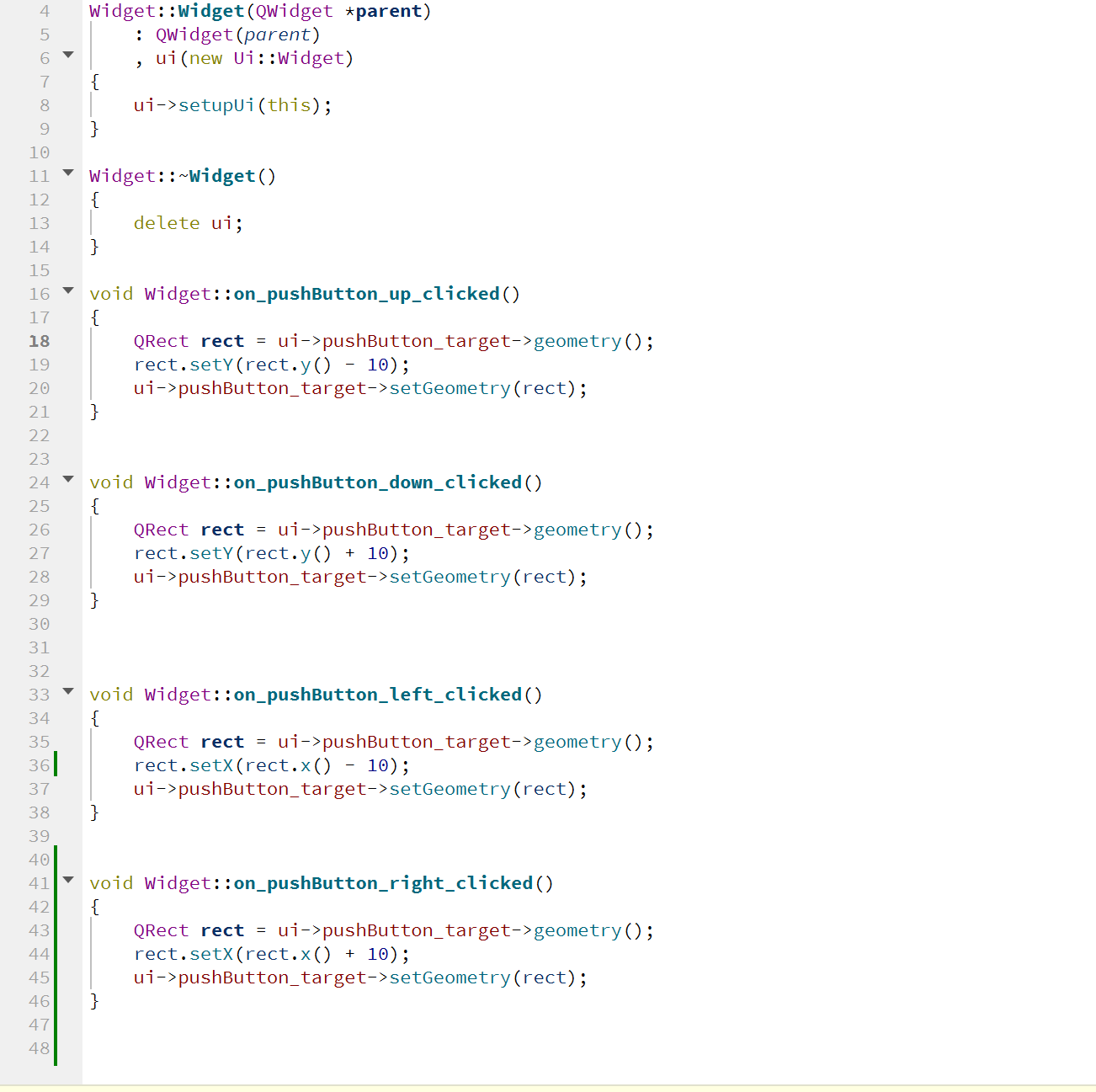Click geometry() call on line 26
1096x1092 pixels.
click(x=588, y=530)
